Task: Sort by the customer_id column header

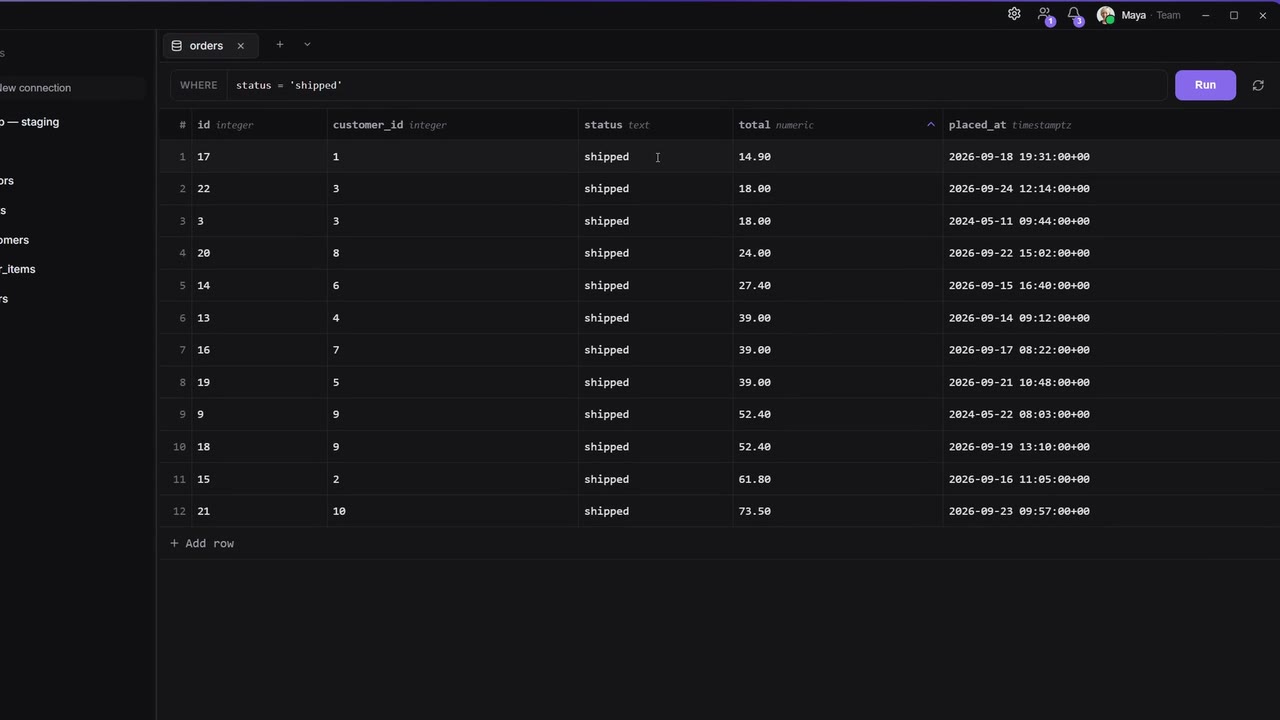Action: [452, 125]
